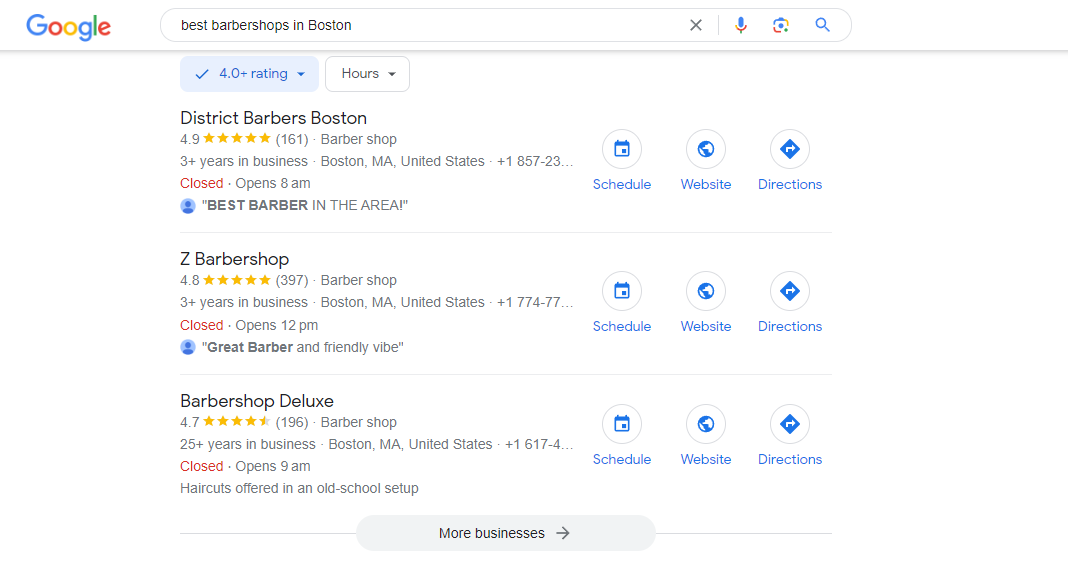
Task: Click the +1 774-77… phone number
Action: click(535, 302)
